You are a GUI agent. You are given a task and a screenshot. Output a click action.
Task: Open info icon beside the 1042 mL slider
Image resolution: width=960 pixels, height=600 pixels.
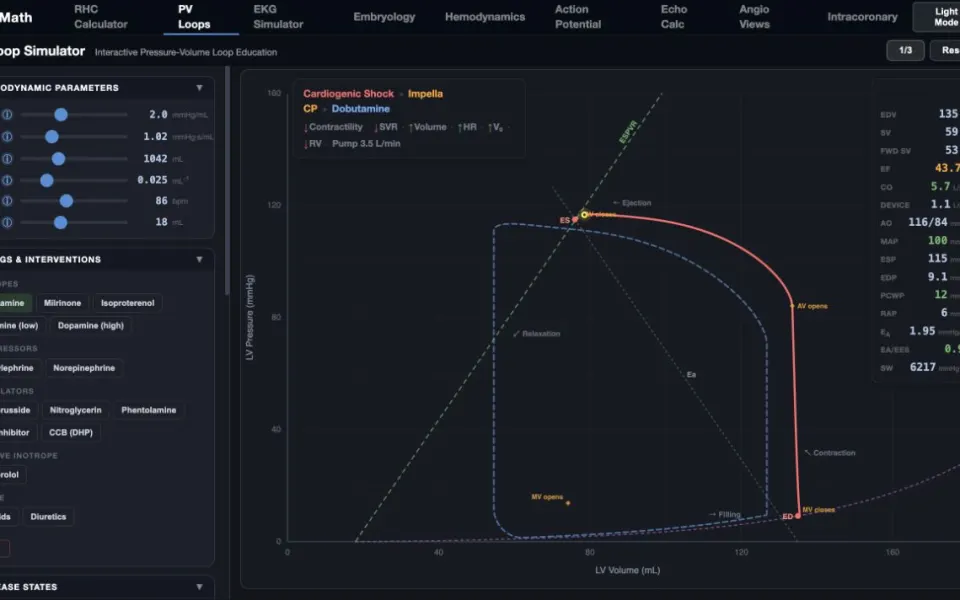(x=7, y=159)
